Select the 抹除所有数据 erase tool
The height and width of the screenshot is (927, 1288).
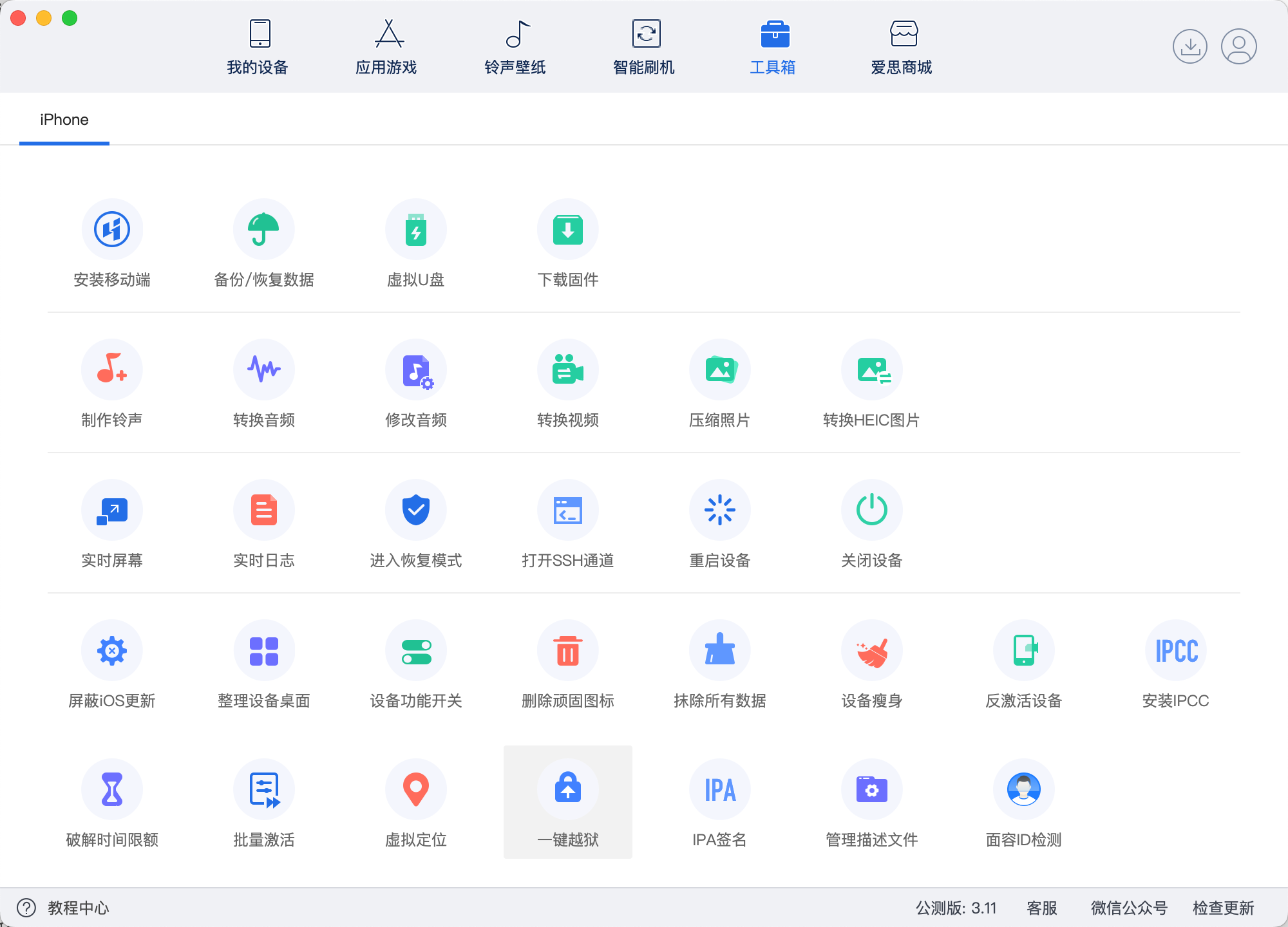[x=720, y=664]
